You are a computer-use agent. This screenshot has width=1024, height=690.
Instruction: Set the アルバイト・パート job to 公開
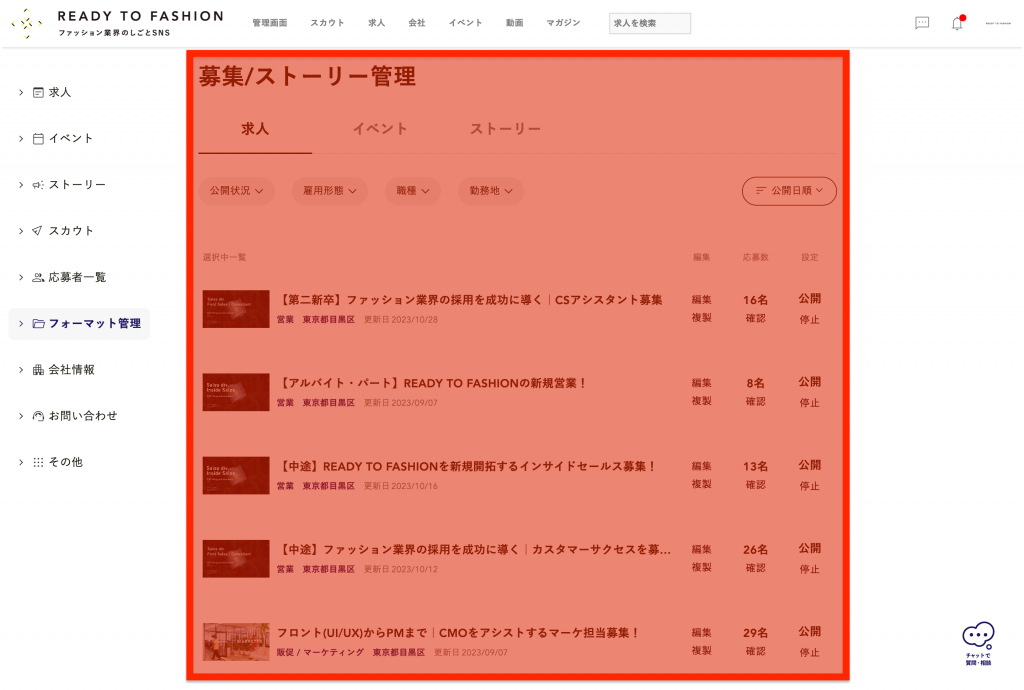click(809, 382)
